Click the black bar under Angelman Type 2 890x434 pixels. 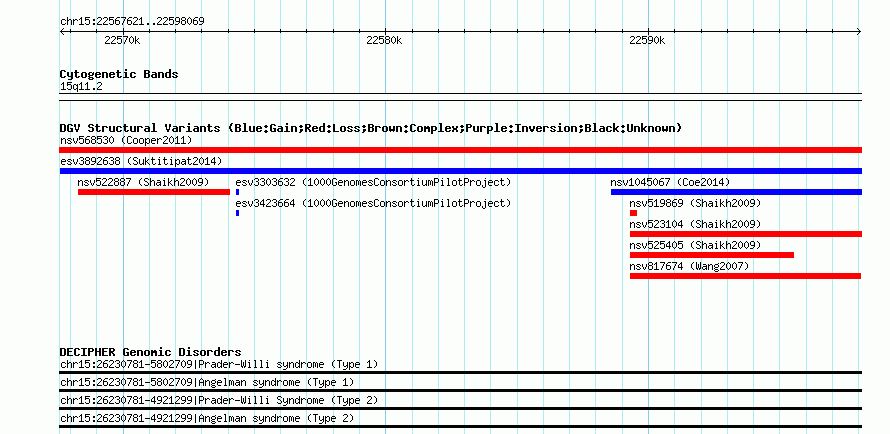460,427
